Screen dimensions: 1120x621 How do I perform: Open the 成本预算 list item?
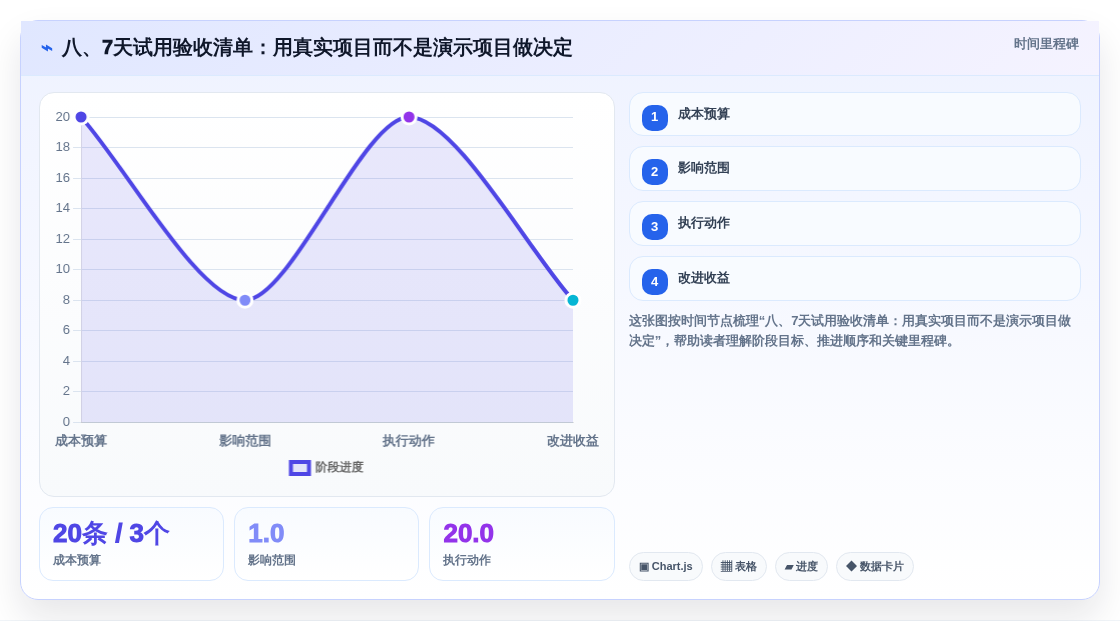click(854, 114)
